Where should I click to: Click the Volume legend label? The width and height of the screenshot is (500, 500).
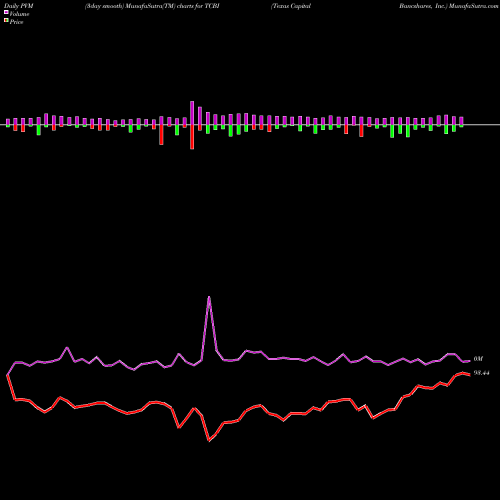click(x=19, y=14)
